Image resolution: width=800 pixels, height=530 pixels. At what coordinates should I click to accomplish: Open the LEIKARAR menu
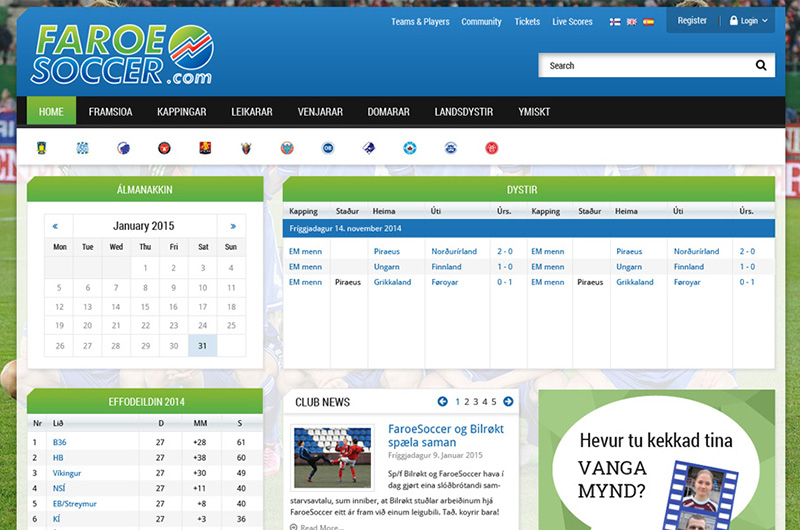(252, 112)
